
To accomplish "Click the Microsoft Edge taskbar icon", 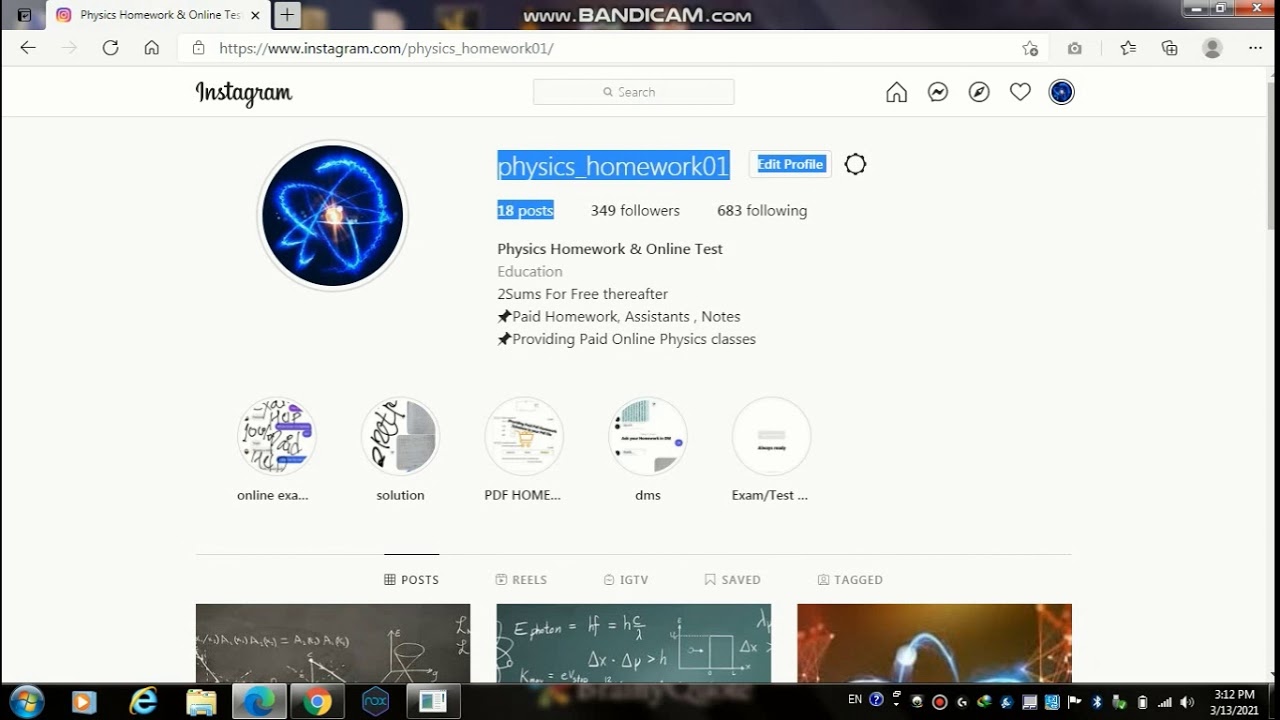I will coord(259,702).
